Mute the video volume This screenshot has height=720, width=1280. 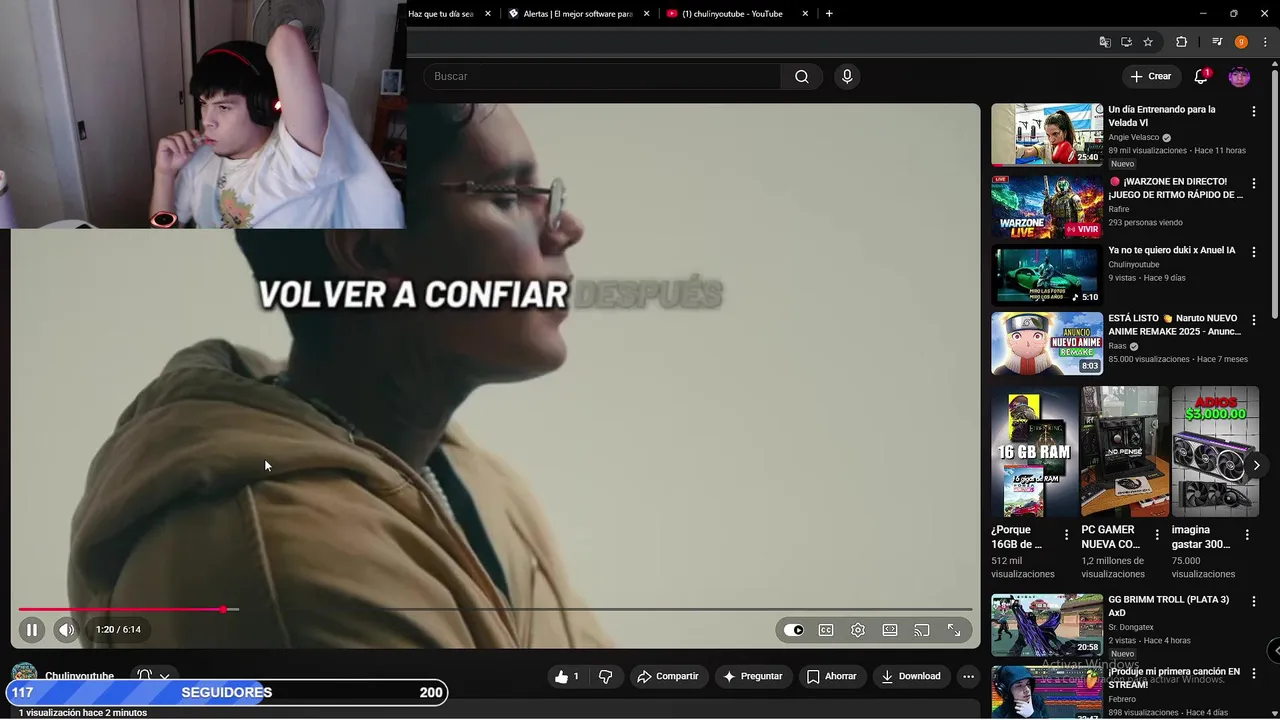66,630
